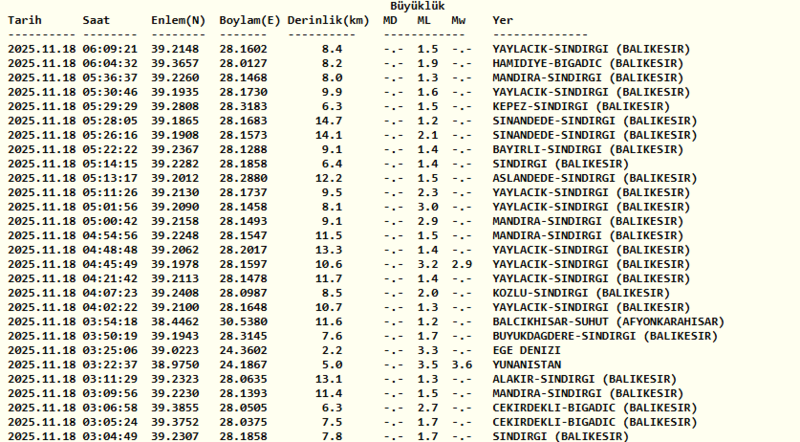Click Mw value 2.9
This screenshot has width=800, height=442.
462,264
